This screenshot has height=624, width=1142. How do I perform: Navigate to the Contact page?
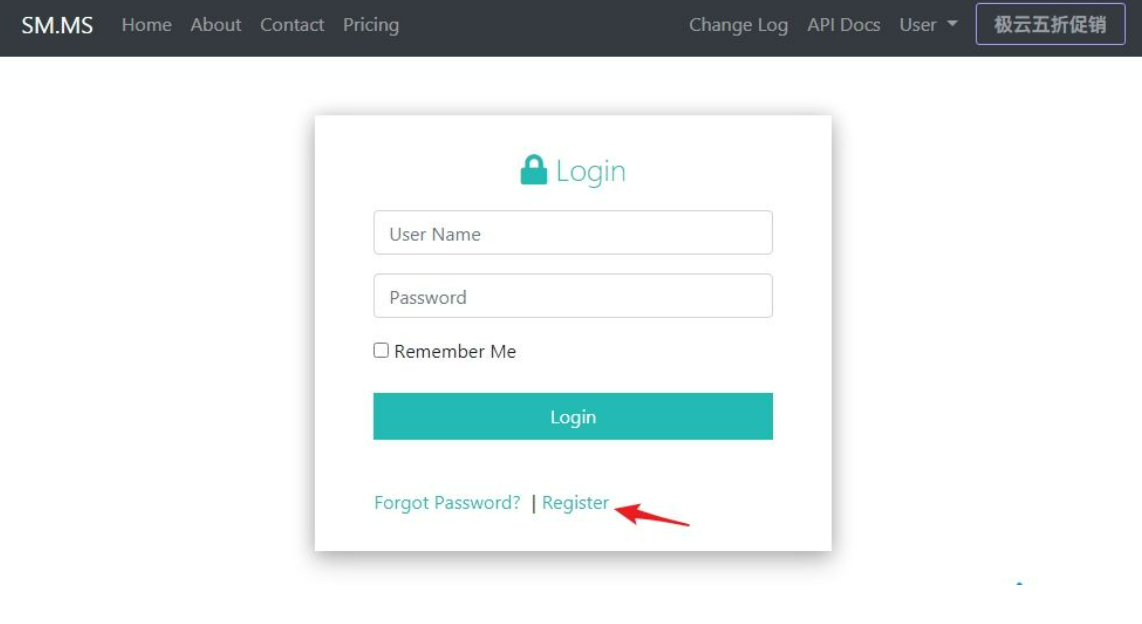[x=292, y=25]
